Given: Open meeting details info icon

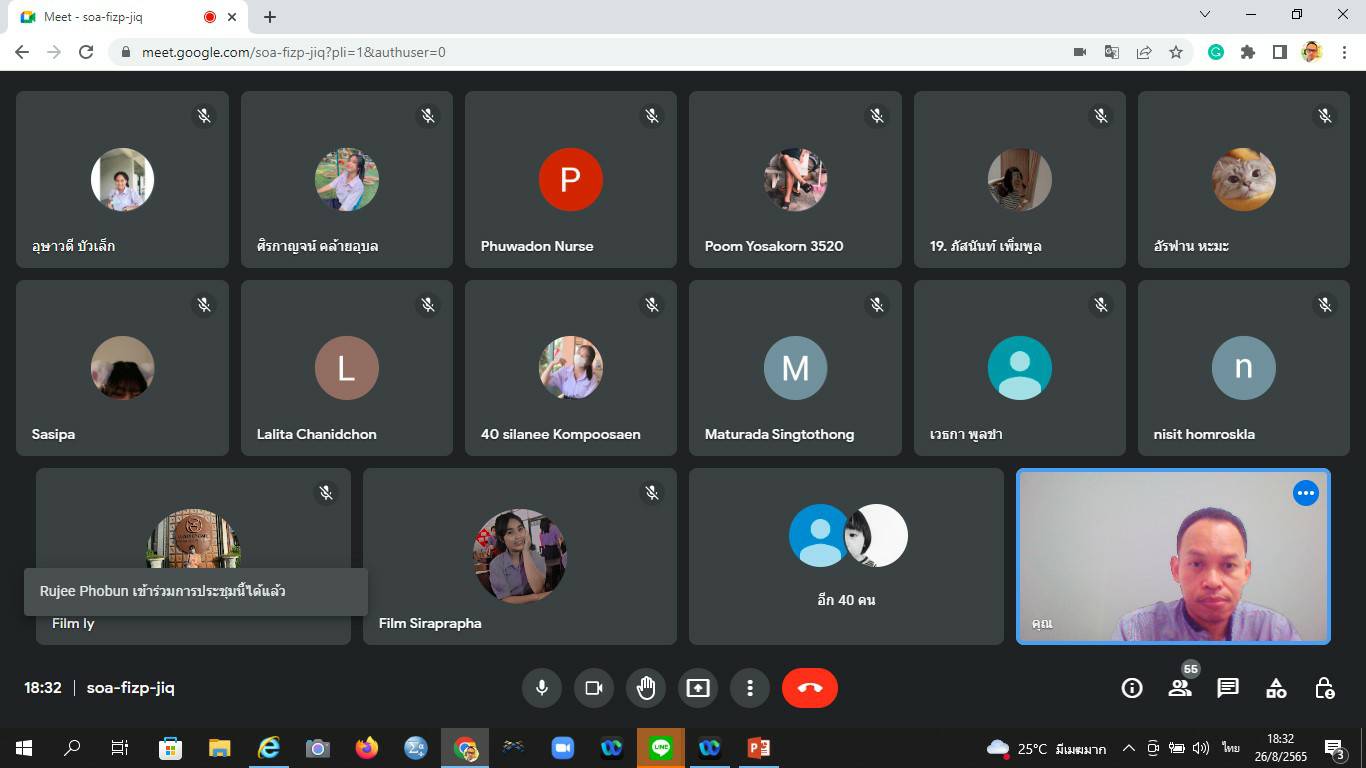Looking at the screenshot, I should pyautogui.click(x=1132, y=688).
